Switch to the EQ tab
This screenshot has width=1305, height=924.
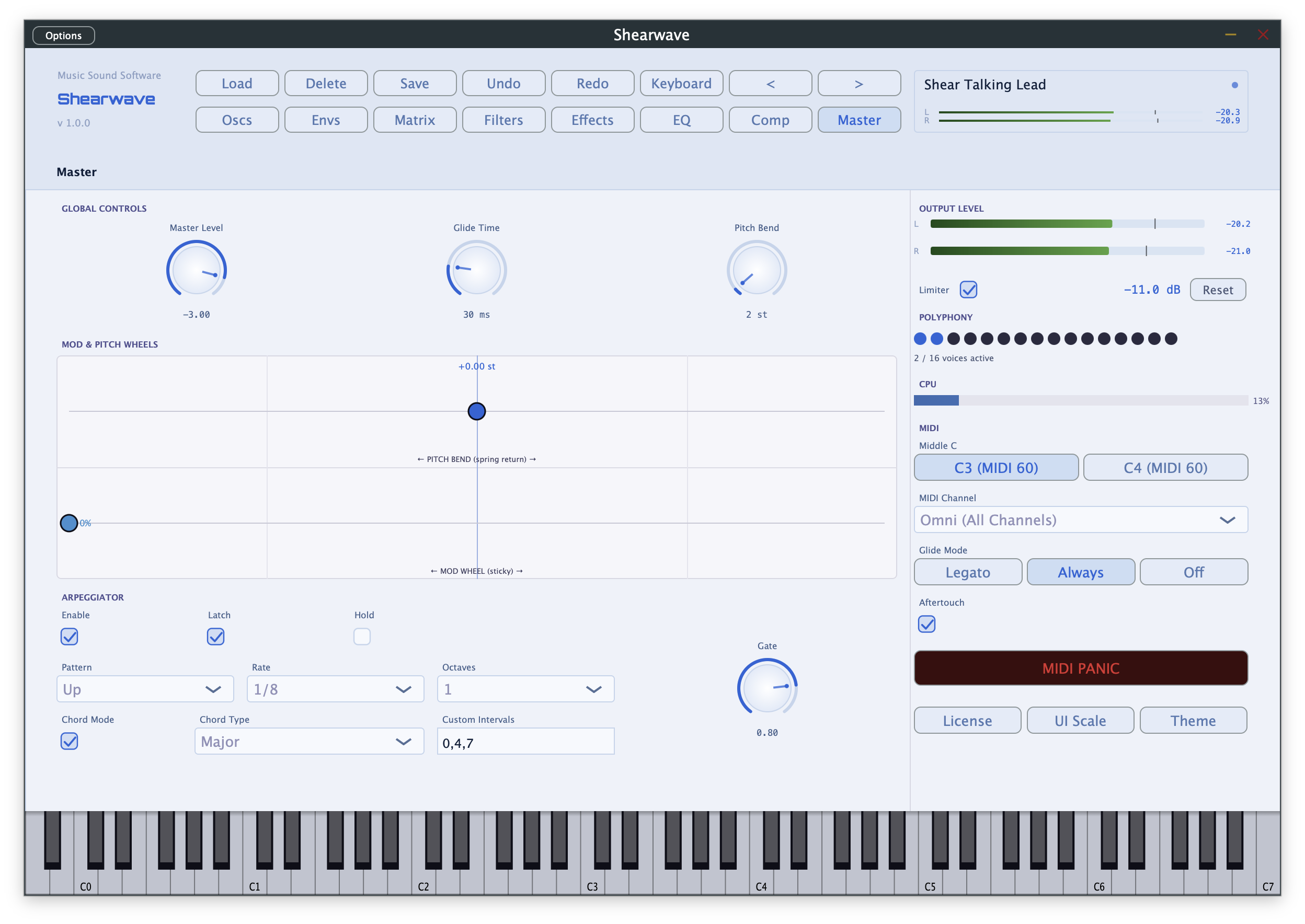coord(681,120)
